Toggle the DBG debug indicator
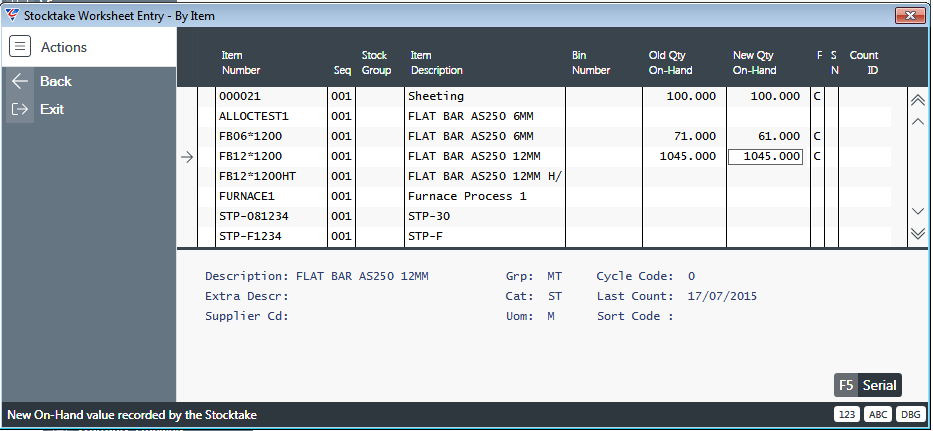This screenshot has height=431, width=933. coord(910,415)
